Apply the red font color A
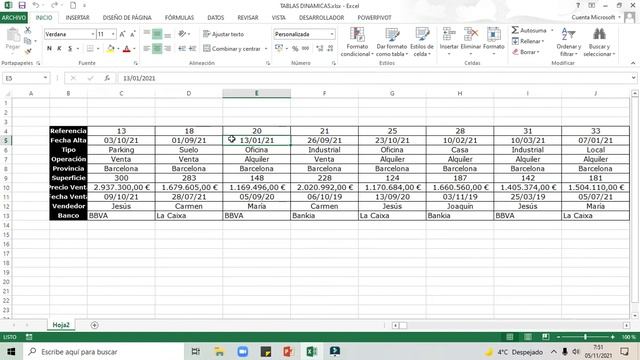Image resolution: width=640 pixels, height=360 pixels. point(127,49)
